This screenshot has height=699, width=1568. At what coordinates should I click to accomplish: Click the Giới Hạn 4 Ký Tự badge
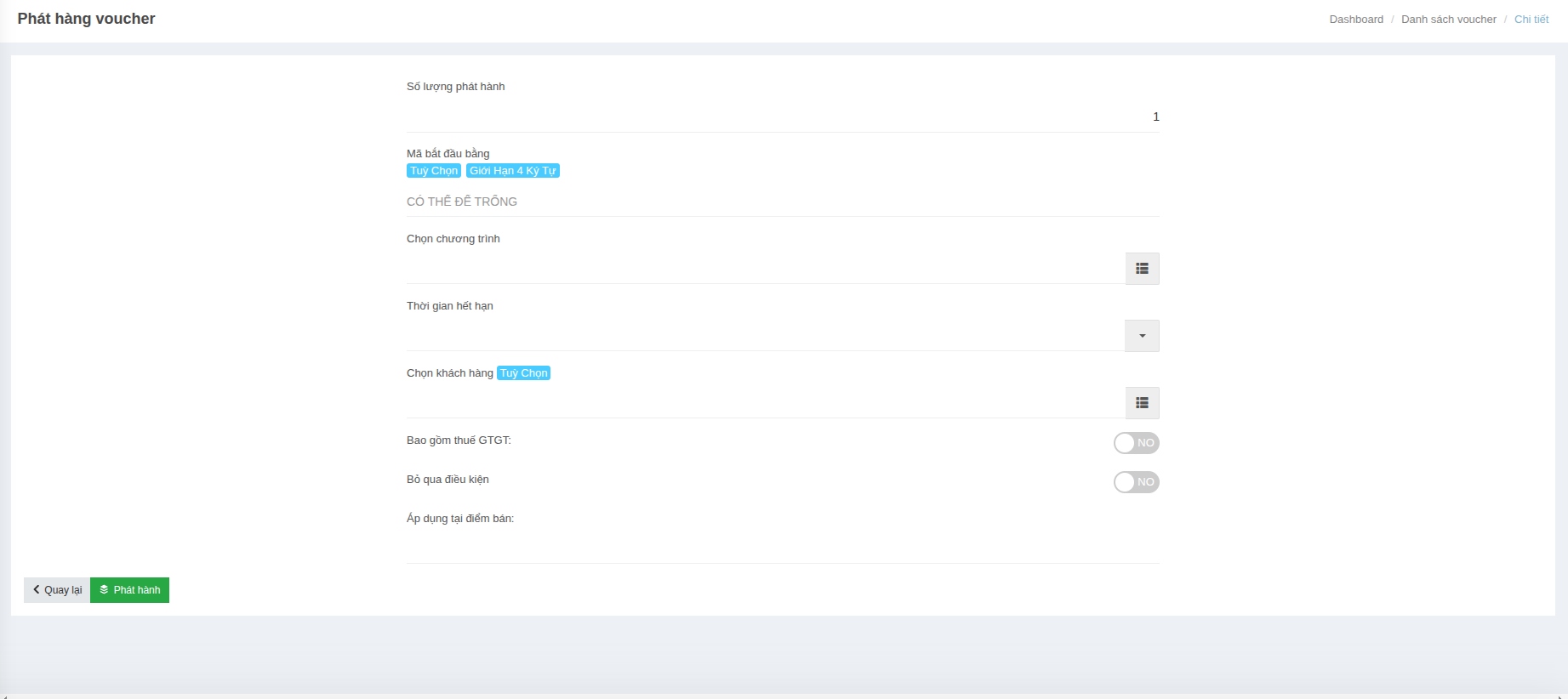512,171
